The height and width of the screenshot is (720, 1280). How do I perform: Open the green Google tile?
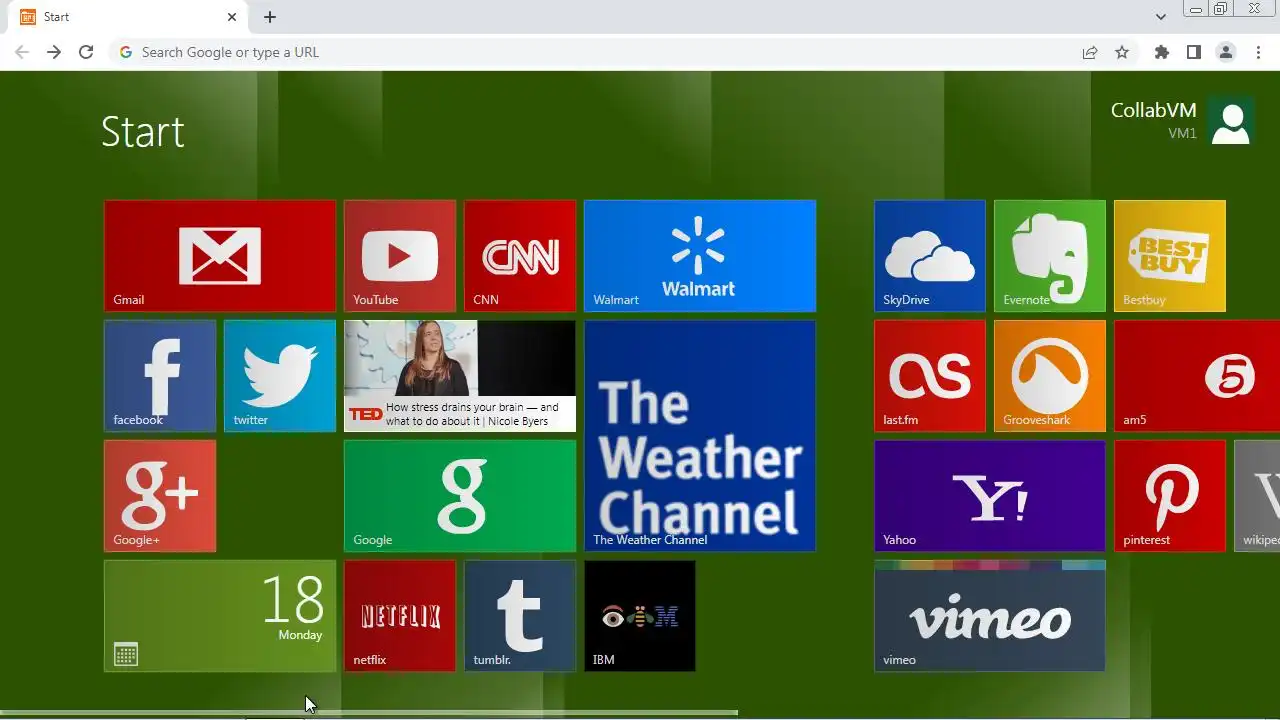tap(460, 496)
